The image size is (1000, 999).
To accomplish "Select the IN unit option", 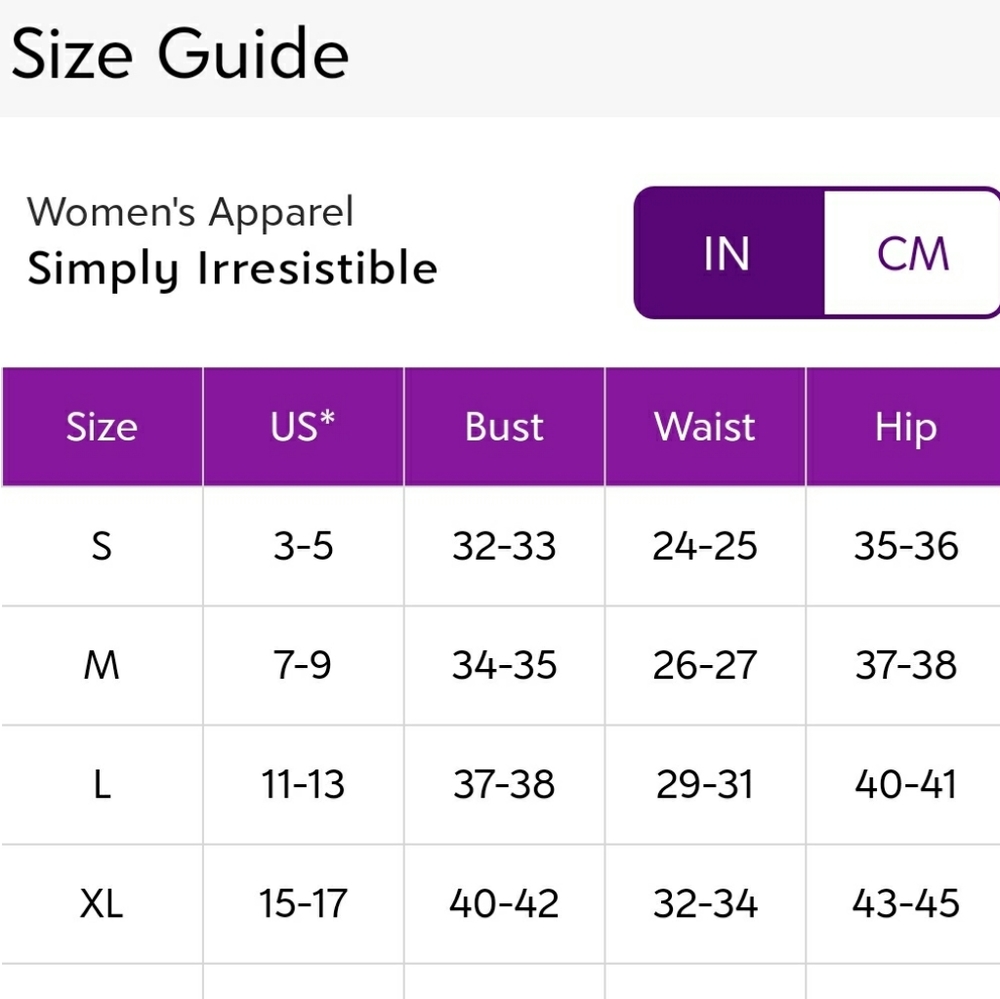I will [x=729, y=253].
